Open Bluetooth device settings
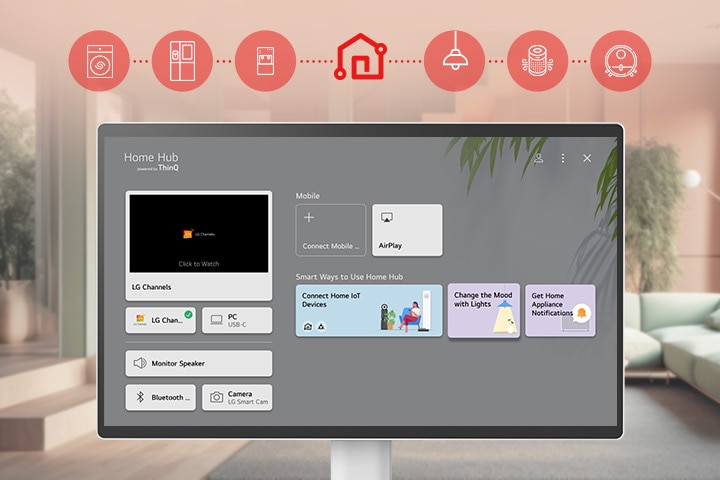Viewport: 720px width, 480px height. point(160,397)
